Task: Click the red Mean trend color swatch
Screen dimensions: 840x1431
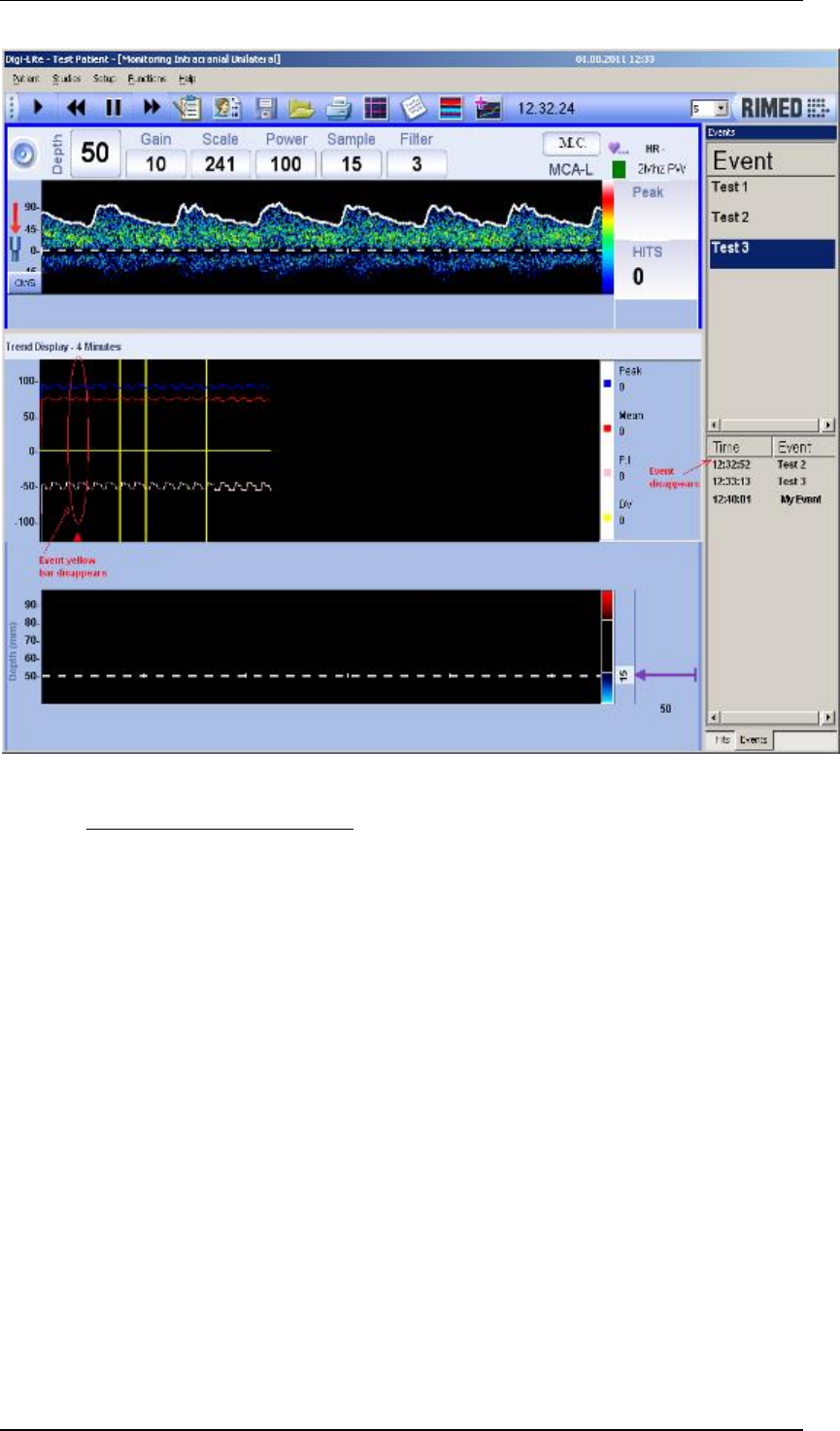Action: [x=607, y=428]
